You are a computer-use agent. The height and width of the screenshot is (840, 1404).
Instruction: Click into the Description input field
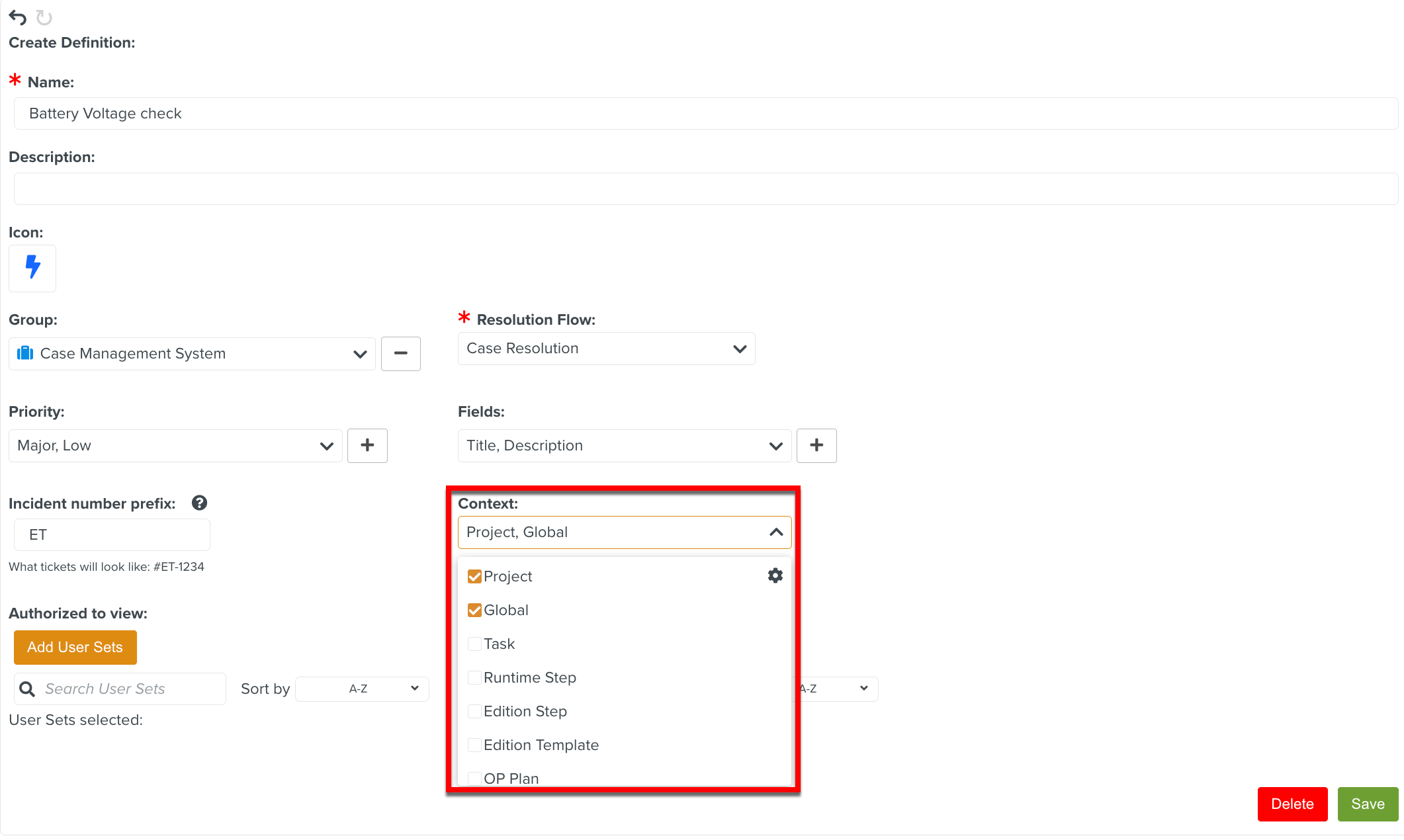[x=705, y=189]
